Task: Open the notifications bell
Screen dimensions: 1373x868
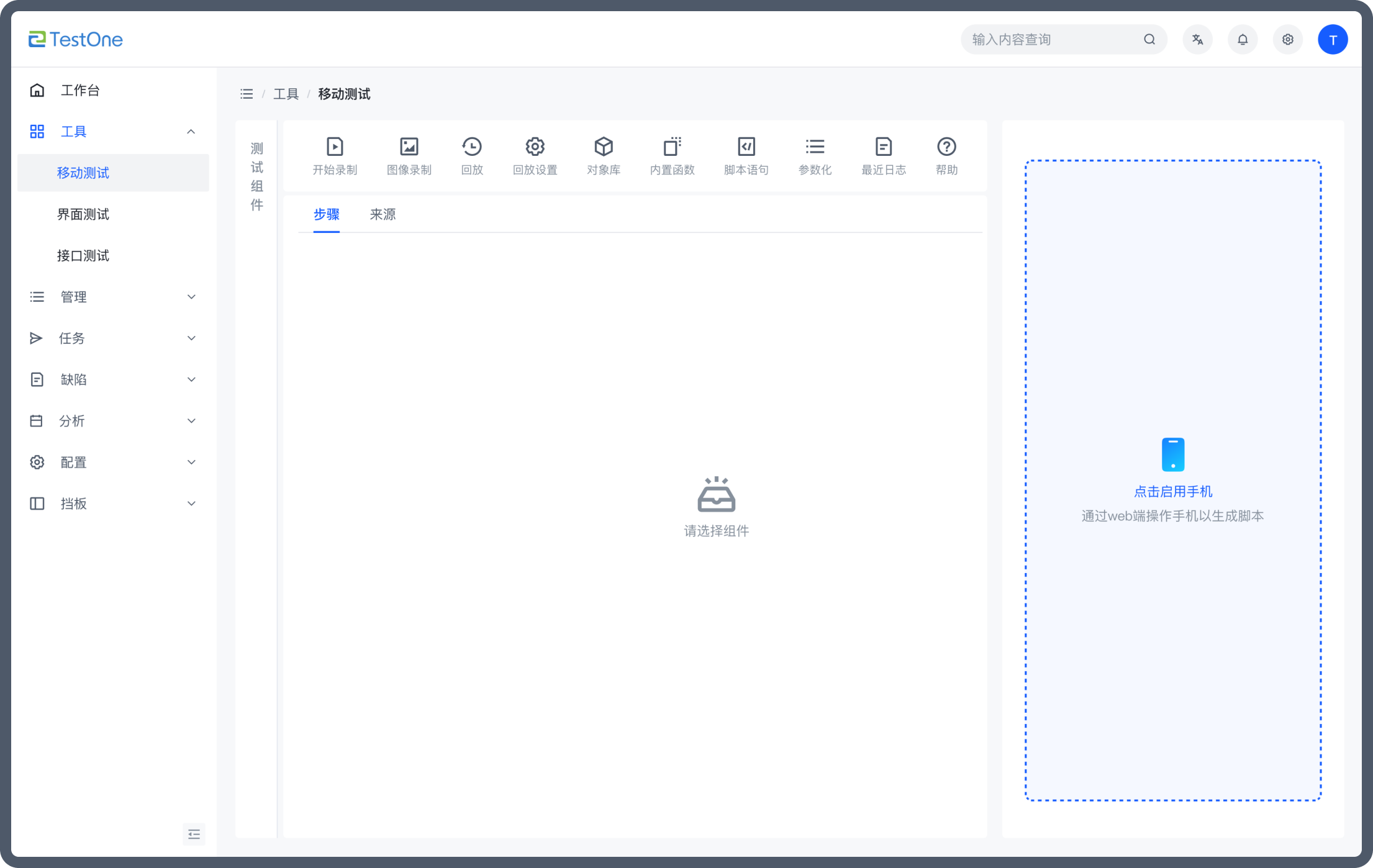Action: [x=1242, y=40]
